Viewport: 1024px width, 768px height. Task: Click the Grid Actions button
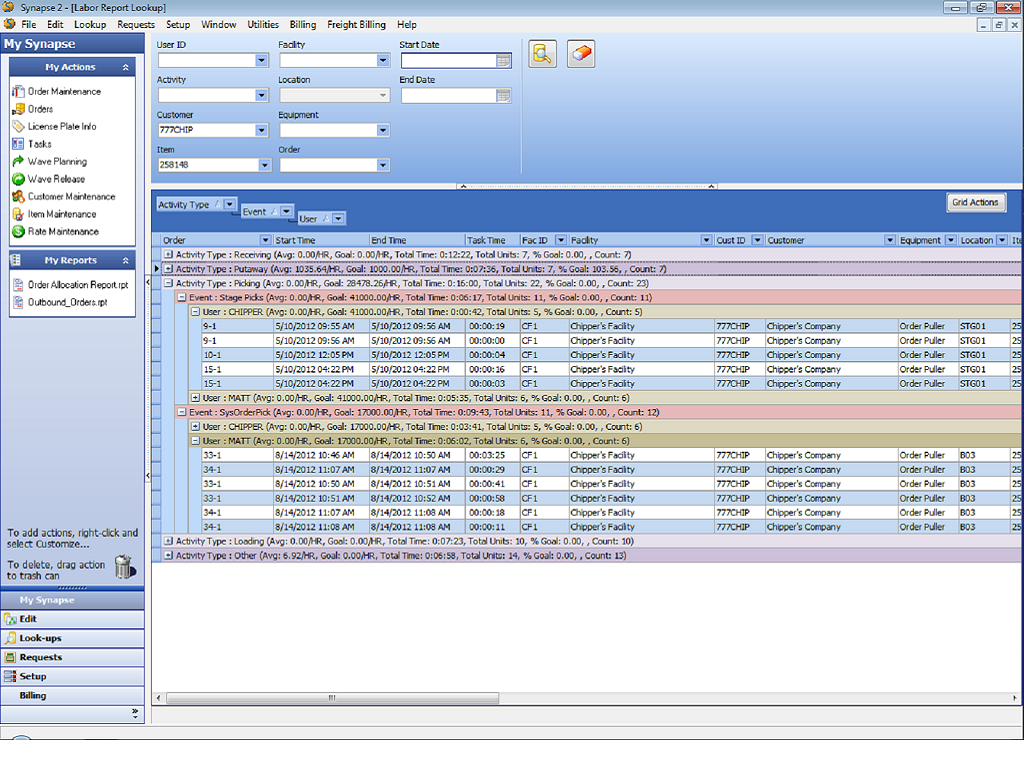(975, 203)
